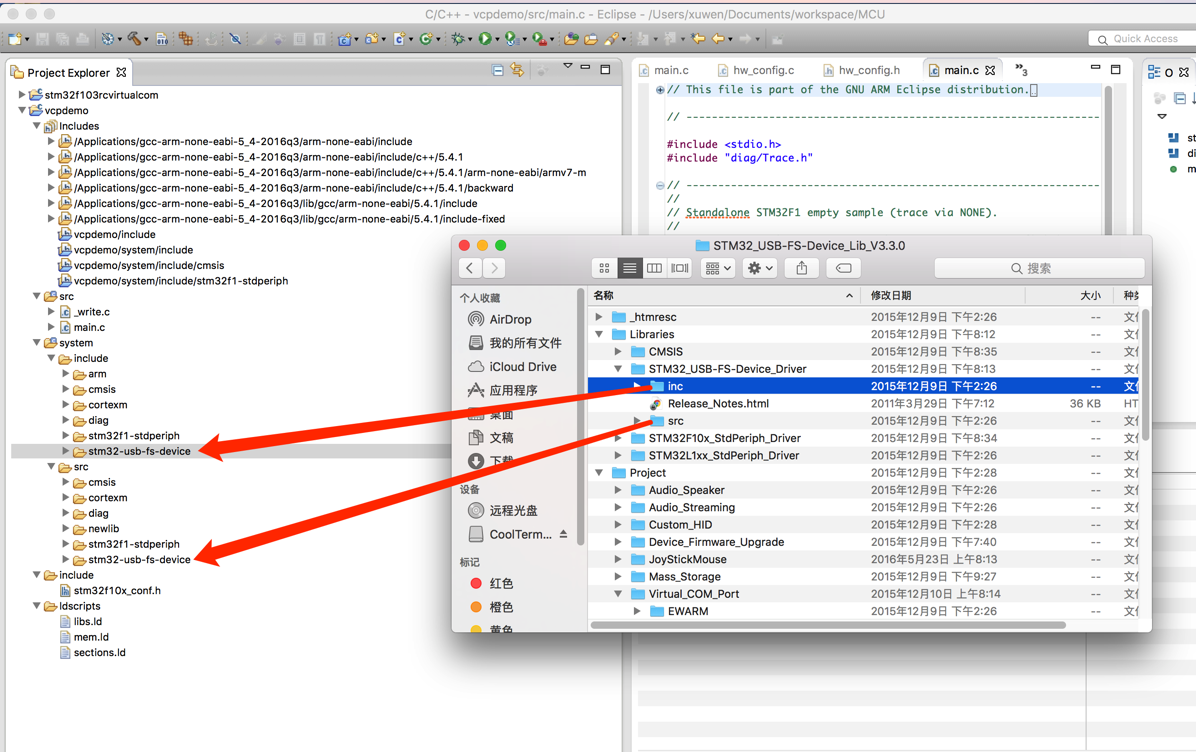Switch Finder to Cover Flow view

pyautogui.click(x=680, y=268)
